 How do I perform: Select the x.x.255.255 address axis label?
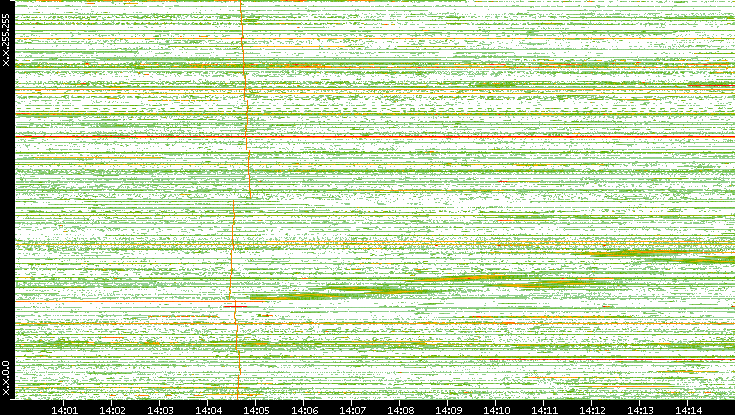point(6,40)
